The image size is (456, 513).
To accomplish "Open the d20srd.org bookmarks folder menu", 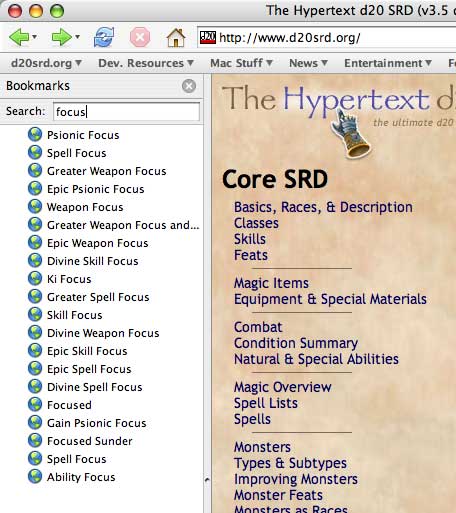I will [46, 63].
